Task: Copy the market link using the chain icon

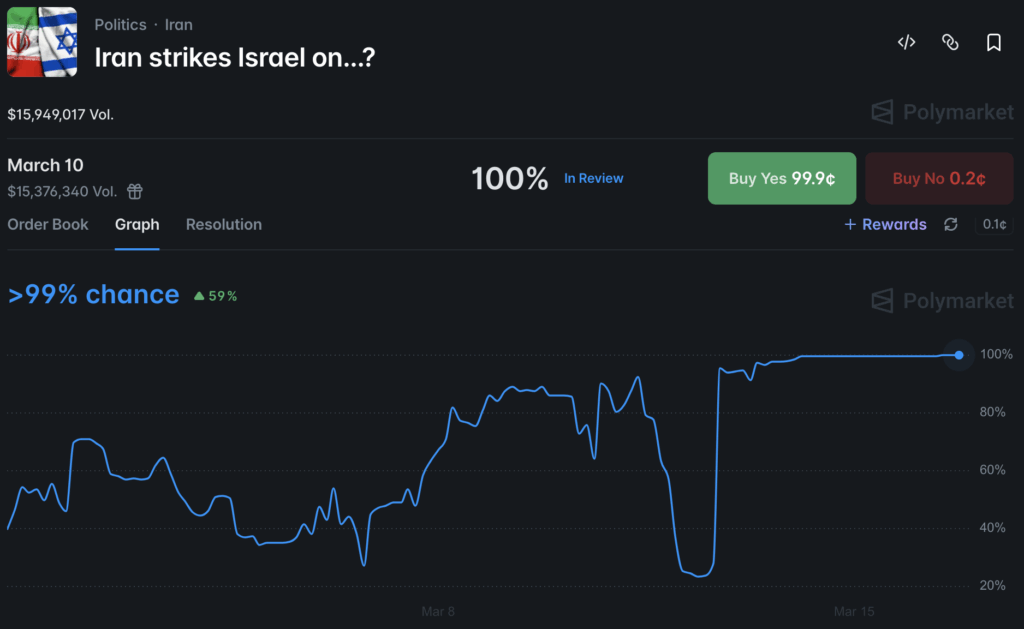Action: (950, 43)
